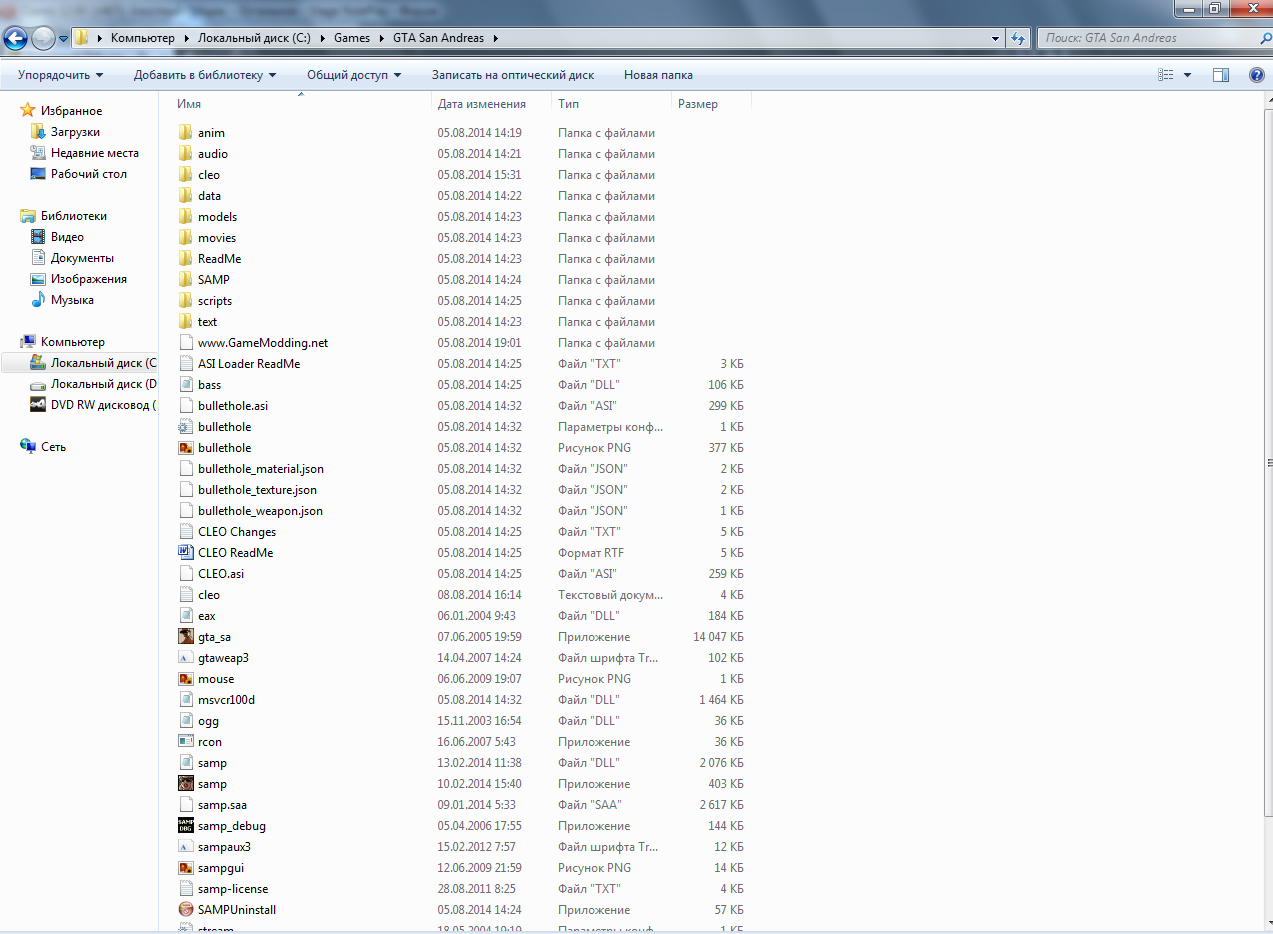Select the mouse PNG image icon

point(185,679)
